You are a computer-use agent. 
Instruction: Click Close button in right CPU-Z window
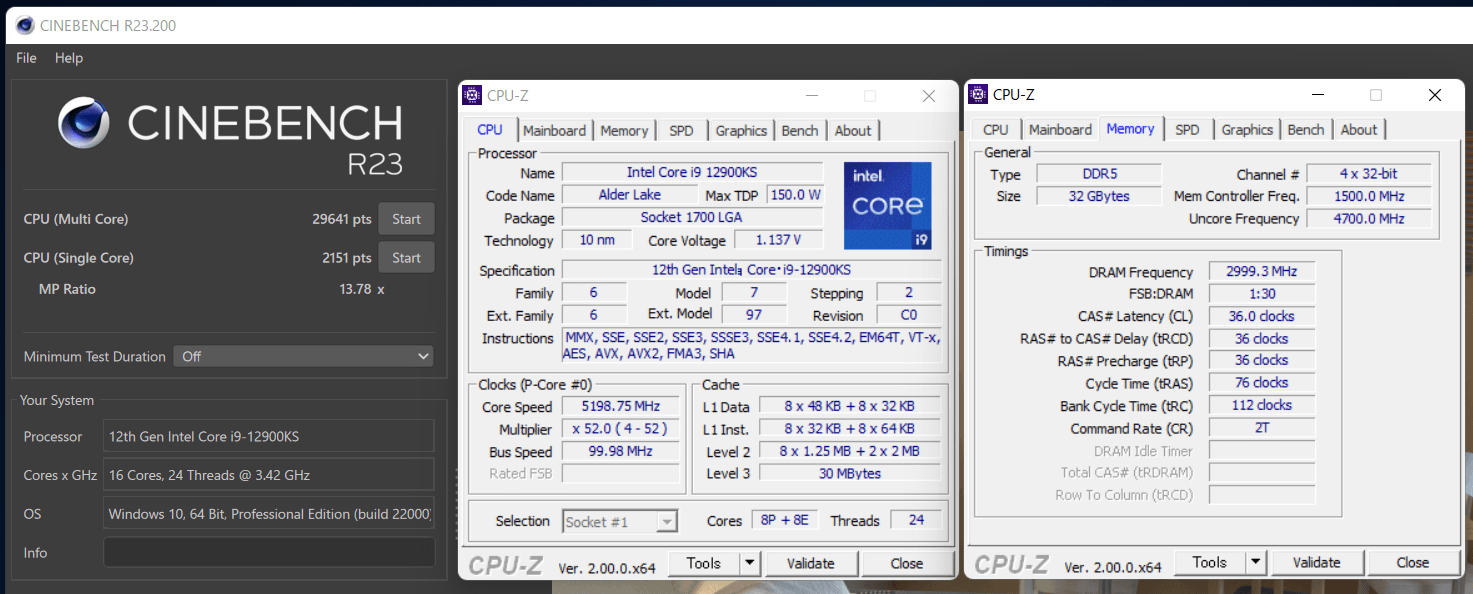1413,562
